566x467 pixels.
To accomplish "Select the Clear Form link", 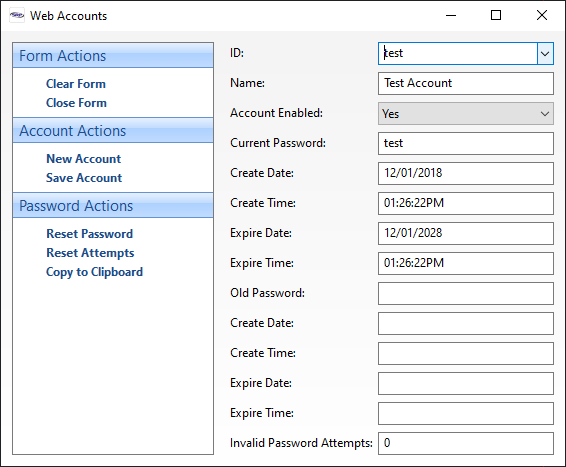I will (x=76, y=84).
